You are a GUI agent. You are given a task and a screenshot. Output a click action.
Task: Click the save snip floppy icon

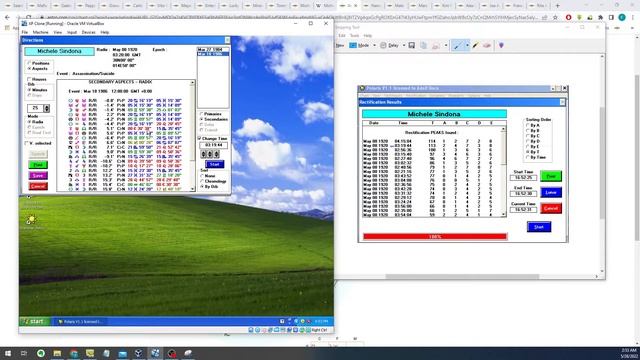(411, 46)
